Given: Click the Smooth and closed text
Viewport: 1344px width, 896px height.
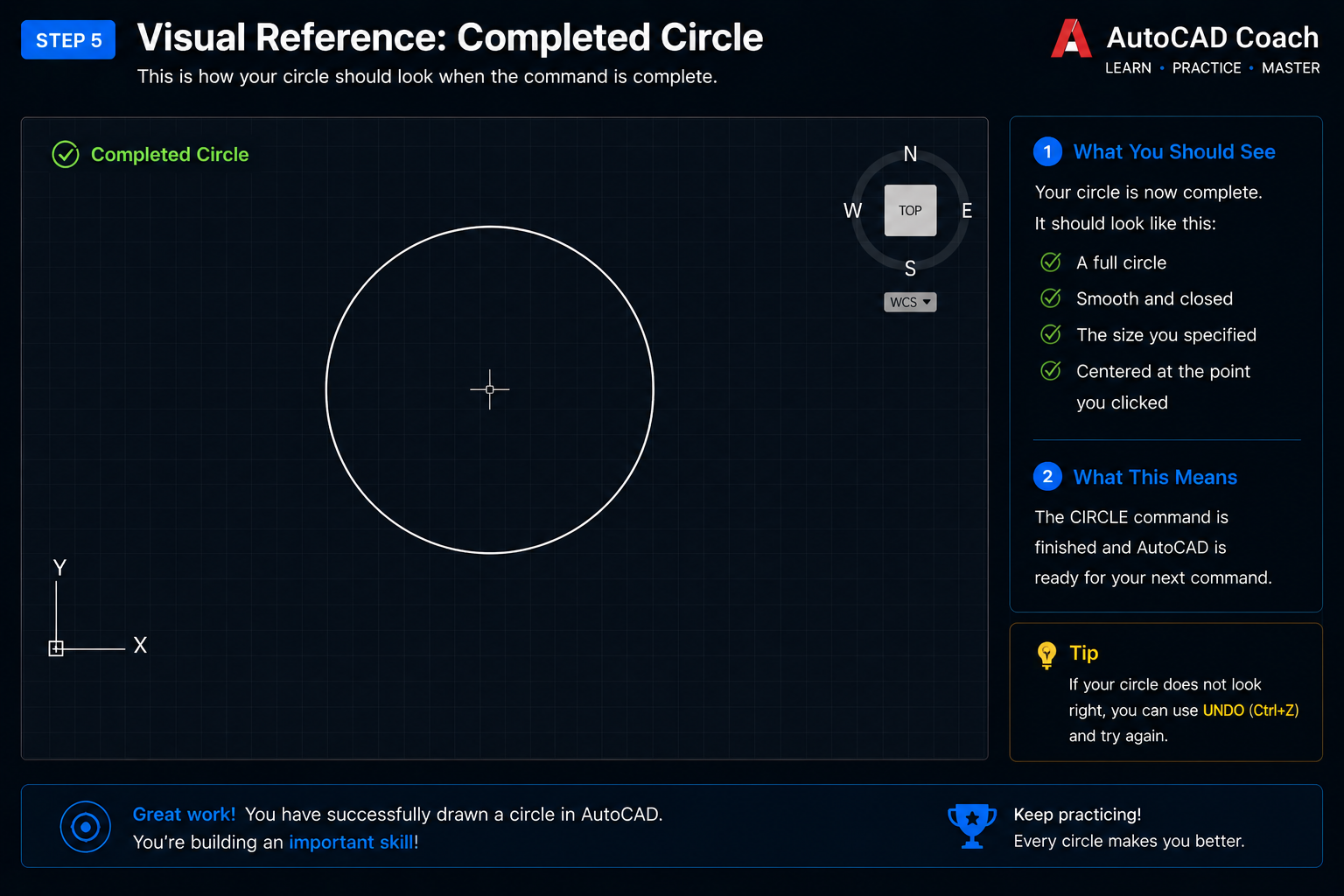Looking at the screenshot, I should (x=1154, y=298).
